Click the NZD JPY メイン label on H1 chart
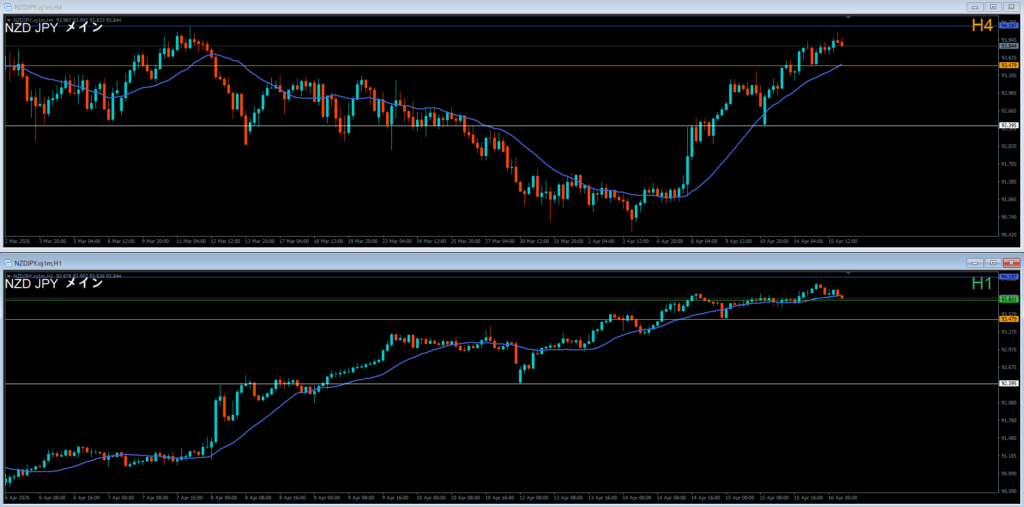The height and width of the screenshot is (507, 1024). (x=54, y=283)
